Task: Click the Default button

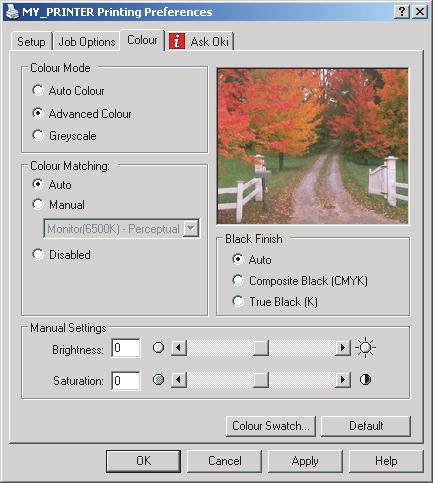Action: click(x=366, y=426)
